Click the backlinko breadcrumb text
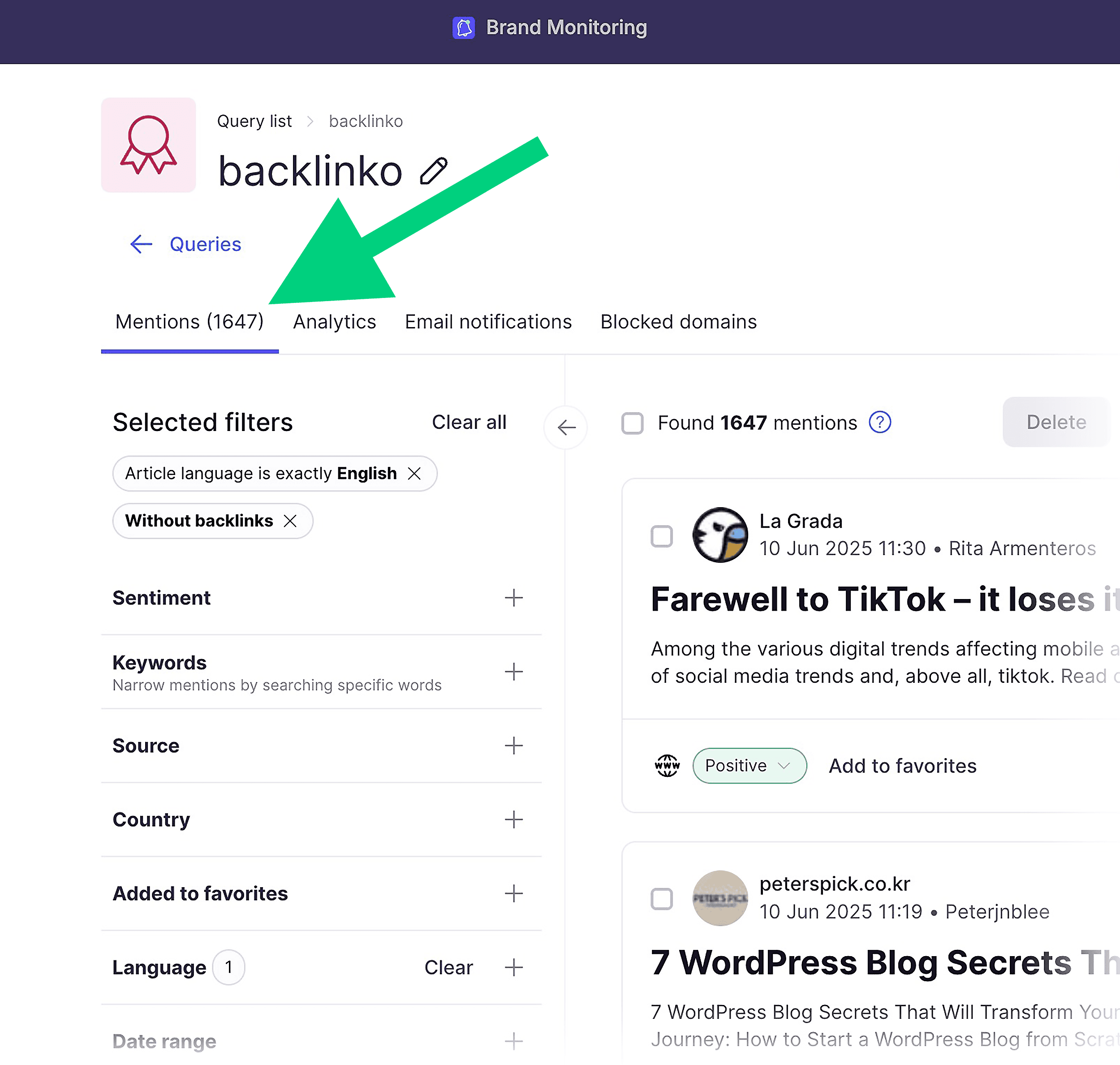Viewport: 1120px width, 1065px height. pyautogui.click(x=366, y=121)
